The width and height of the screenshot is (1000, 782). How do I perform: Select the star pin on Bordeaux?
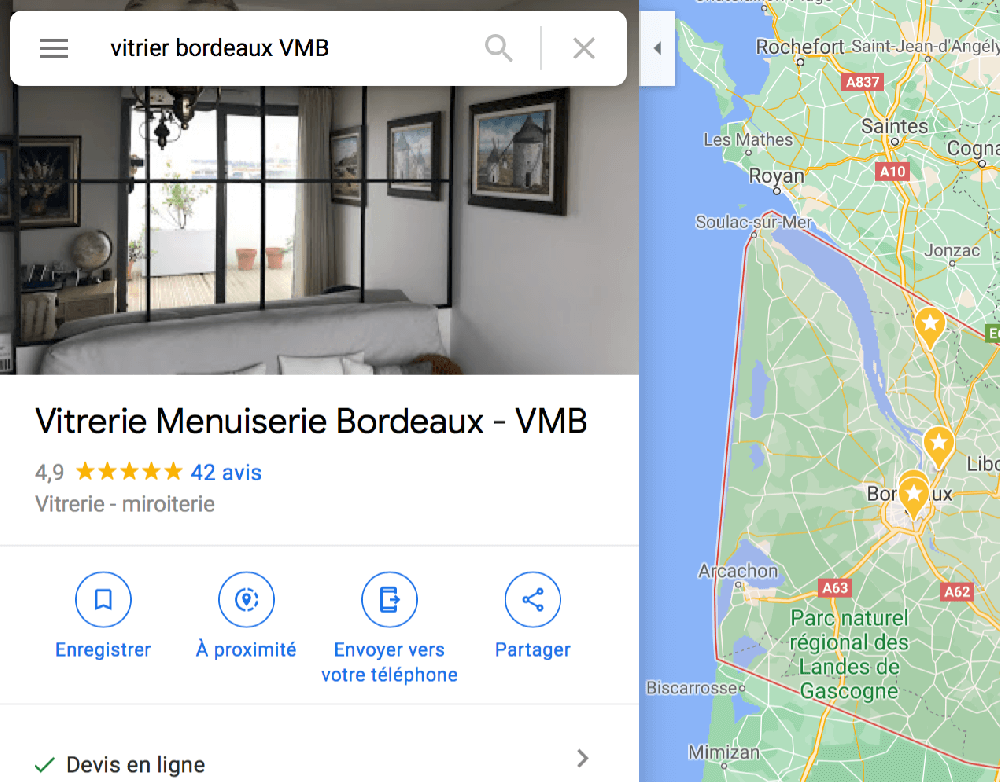coord(913,496)
